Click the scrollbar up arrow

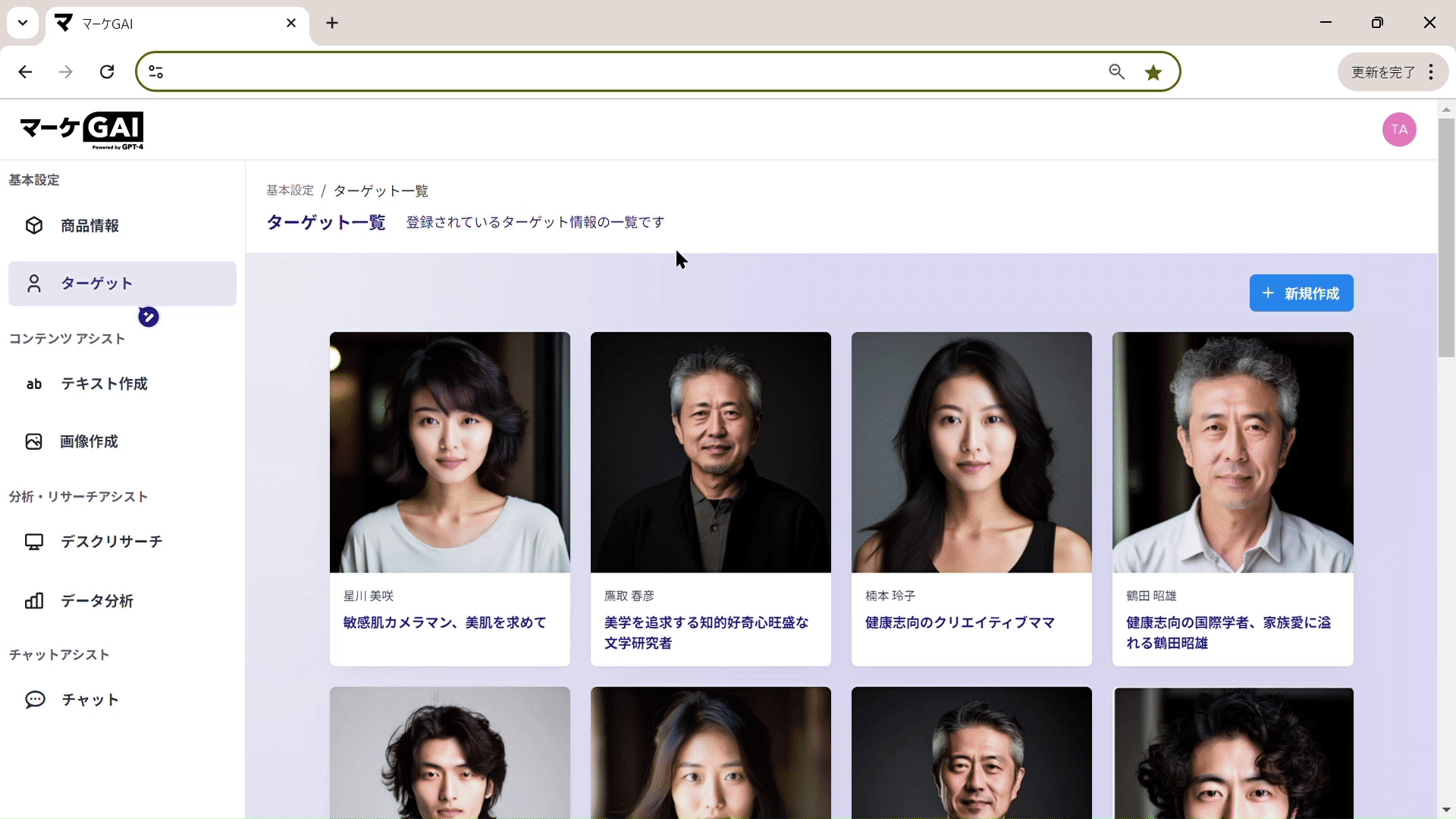point(1446,109)
